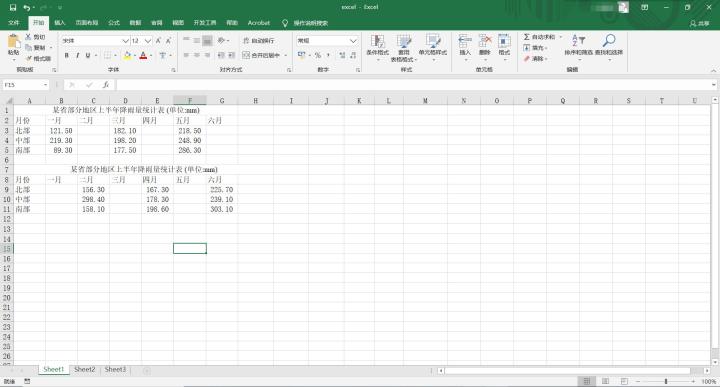Open Find and Select magnifier icon
Viewport: 720px width, 387px height.
(x=609, y=40)
